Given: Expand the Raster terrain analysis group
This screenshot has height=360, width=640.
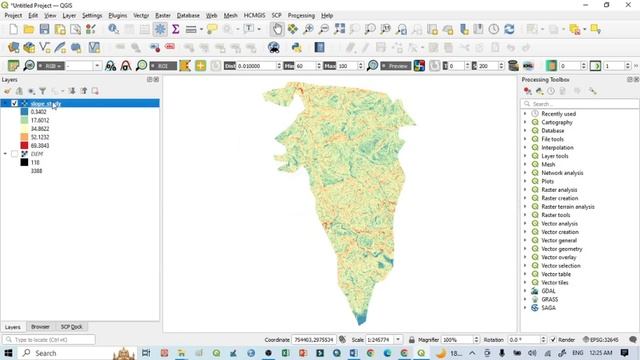Looking at the screenshot, I should point(525,207).
